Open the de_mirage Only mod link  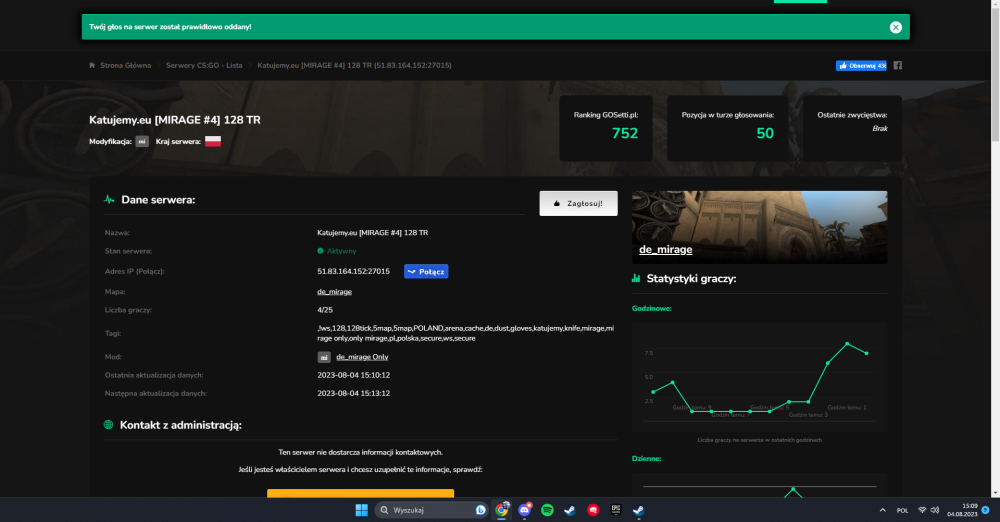pos(362,357)
